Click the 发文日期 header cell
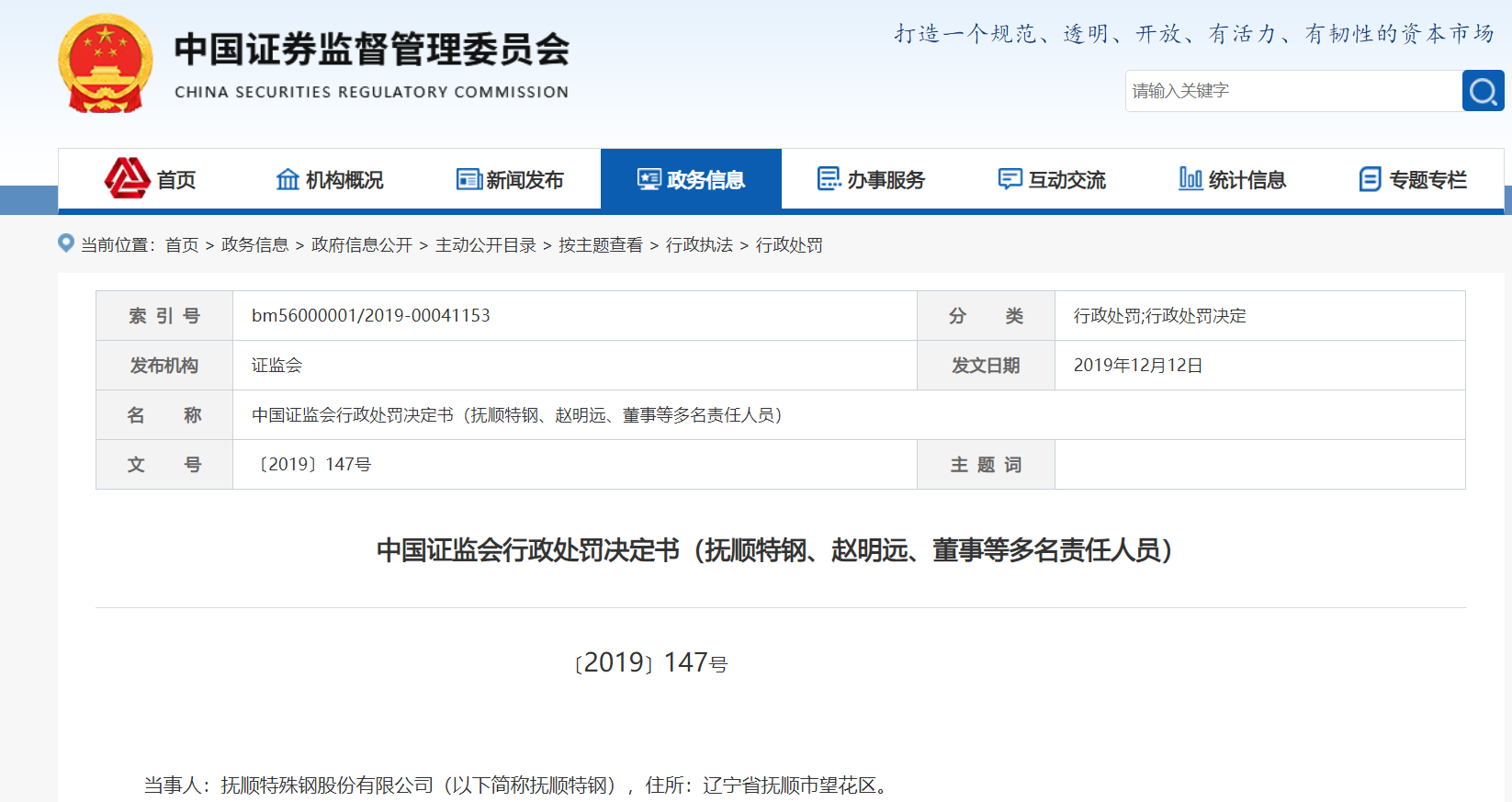 (986, 366)
